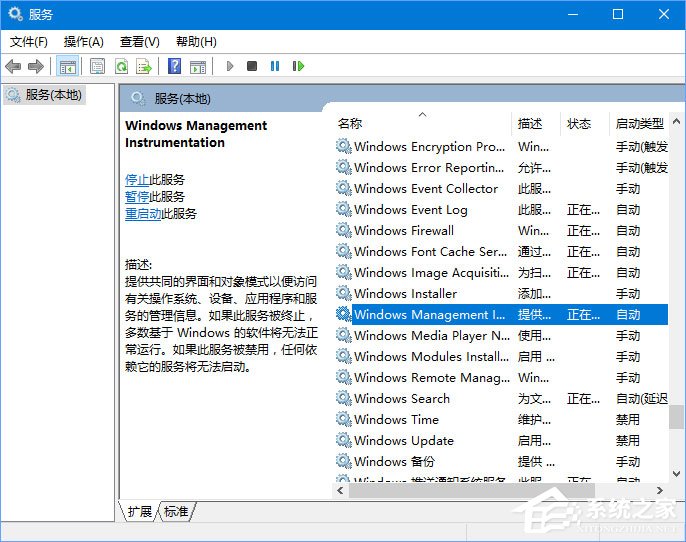Open Help via blue question-mark icon
Image resolution: width=686 pixels, height=542 pixels.
[174, 66]
